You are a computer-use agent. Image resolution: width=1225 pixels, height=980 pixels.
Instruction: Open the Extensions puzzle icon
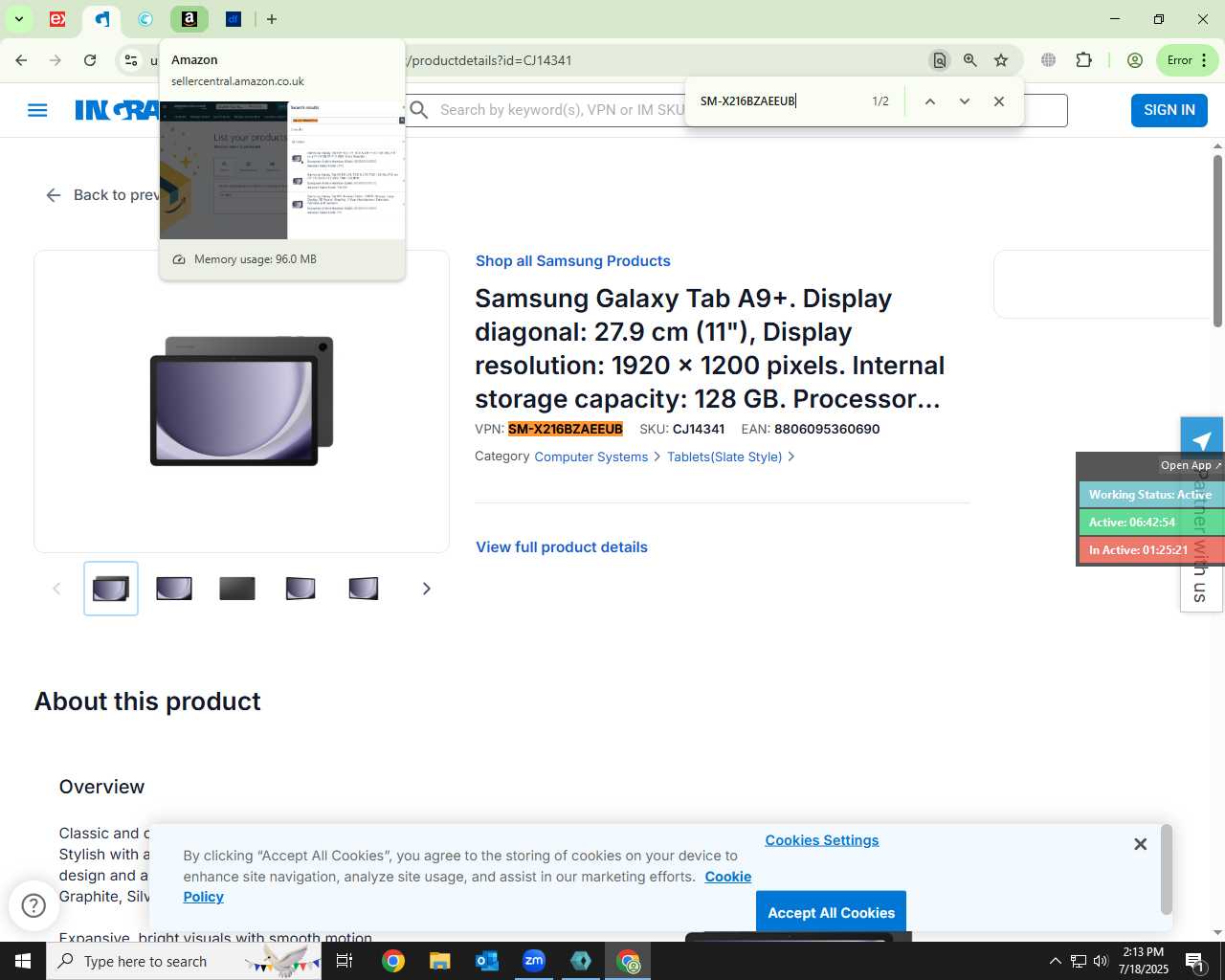tap(1084, 60)
